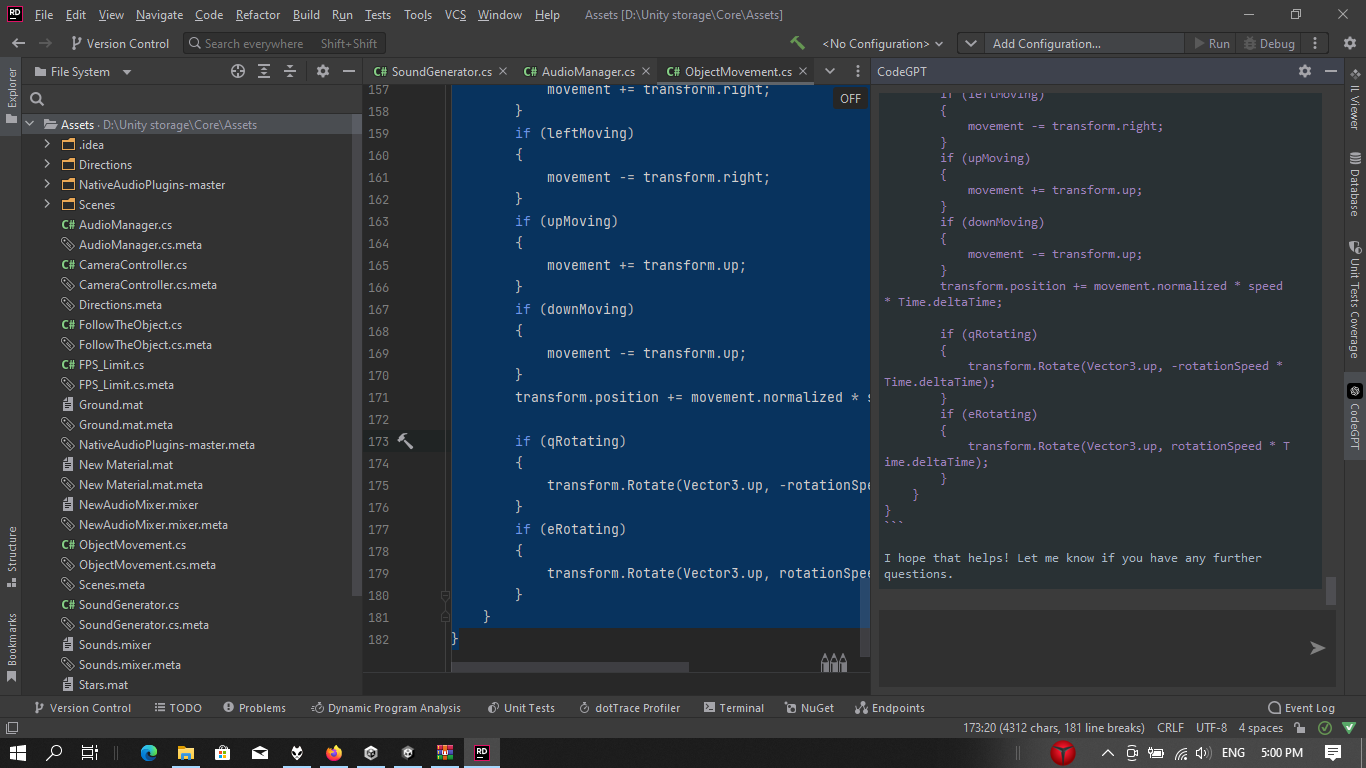Open Microsoft Edge from the taskbar

tap(149, 752)
